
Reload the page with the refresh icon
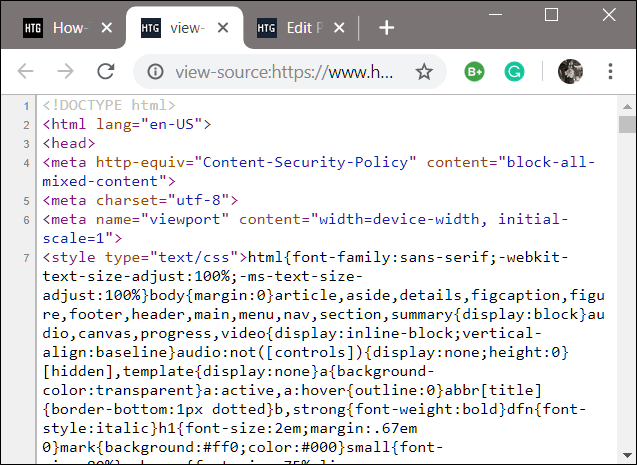(x=105, y=71)
